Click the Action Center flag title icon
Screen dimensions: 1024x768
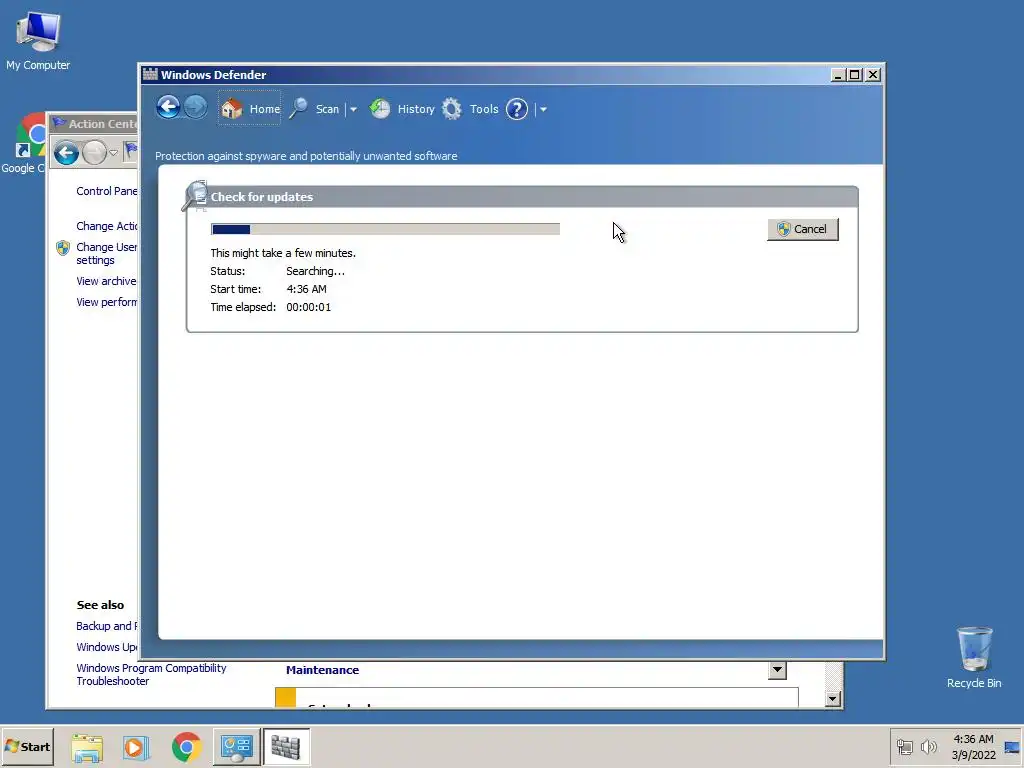pos(59,123)
